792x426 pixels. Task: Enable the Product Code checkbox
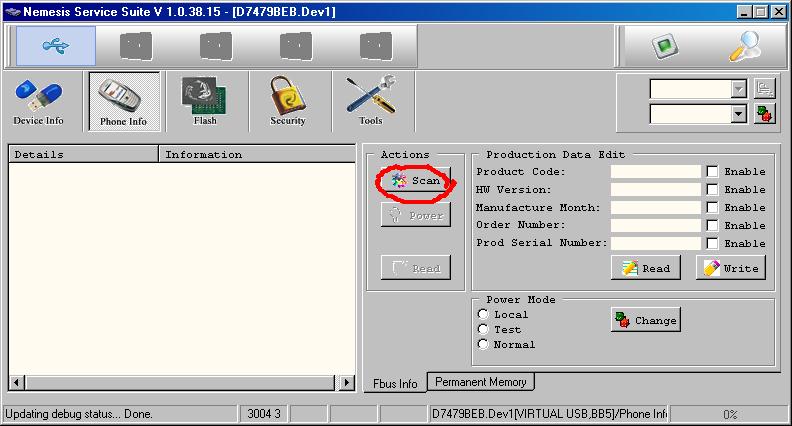[x=712, y=171]
